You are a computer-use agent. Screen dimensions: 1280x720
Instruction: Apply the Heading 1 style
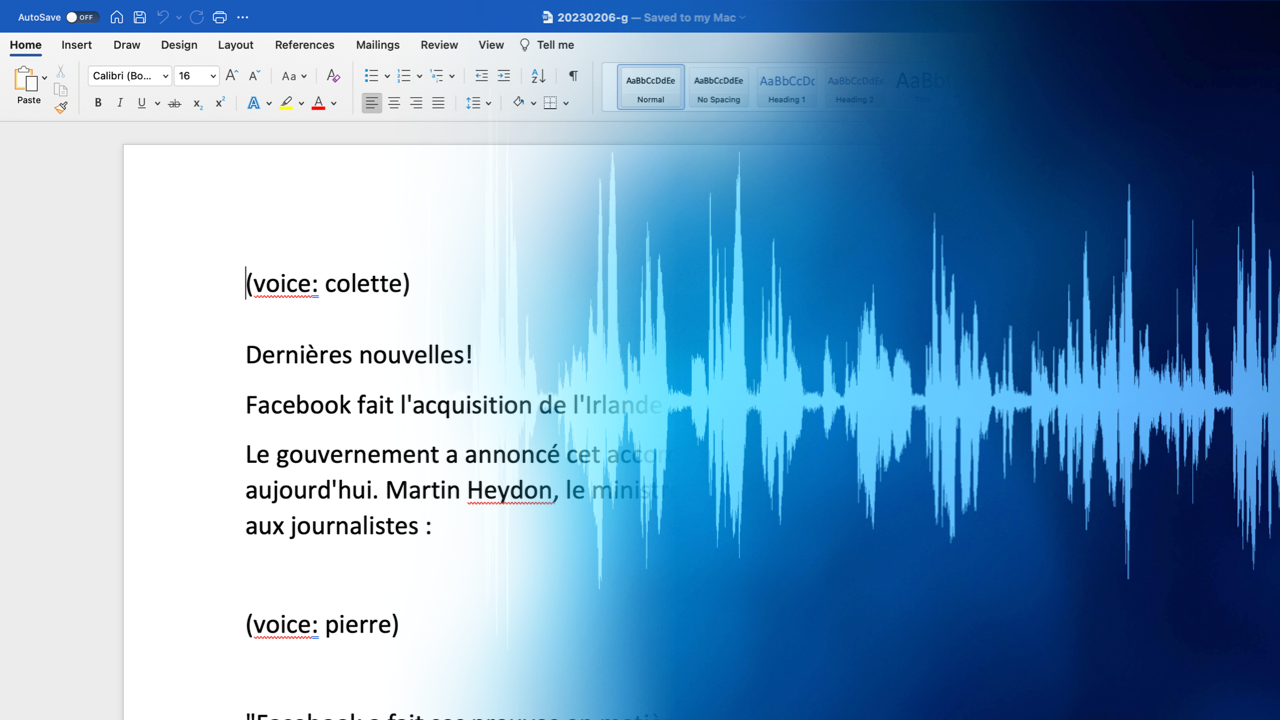point(786,87)
